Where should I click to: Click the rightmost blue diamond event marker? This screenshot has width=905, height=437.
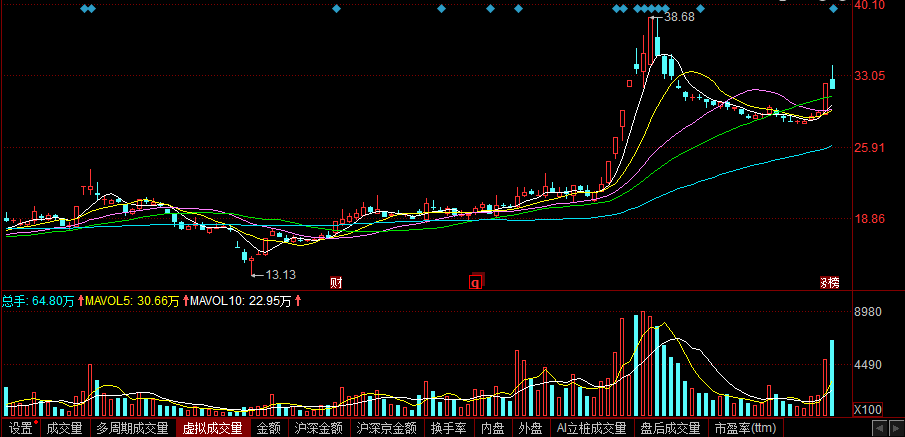[x=833, y=9]
